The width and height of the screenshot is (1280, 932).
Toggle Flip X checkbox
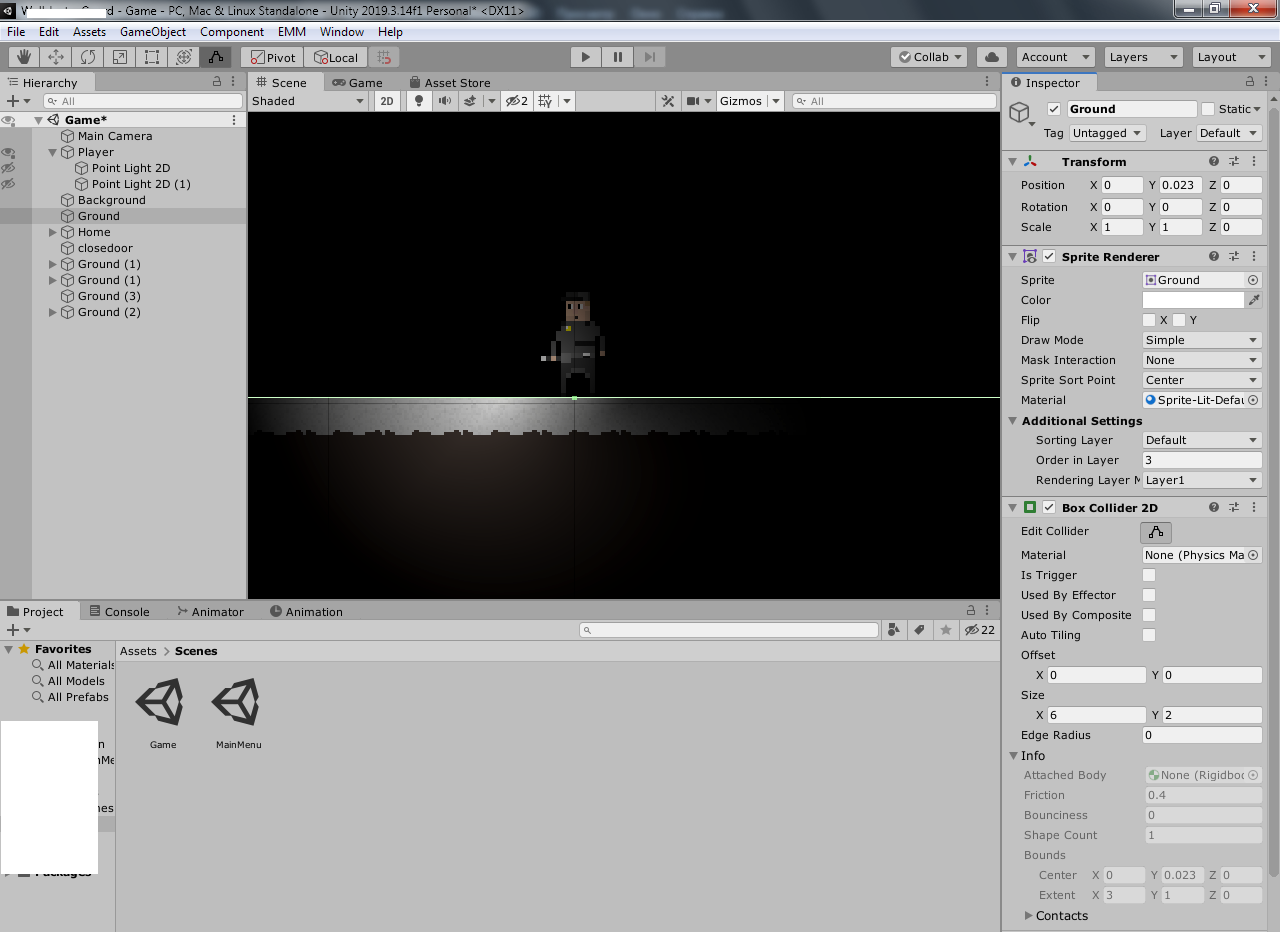(x=1149, y=320)
